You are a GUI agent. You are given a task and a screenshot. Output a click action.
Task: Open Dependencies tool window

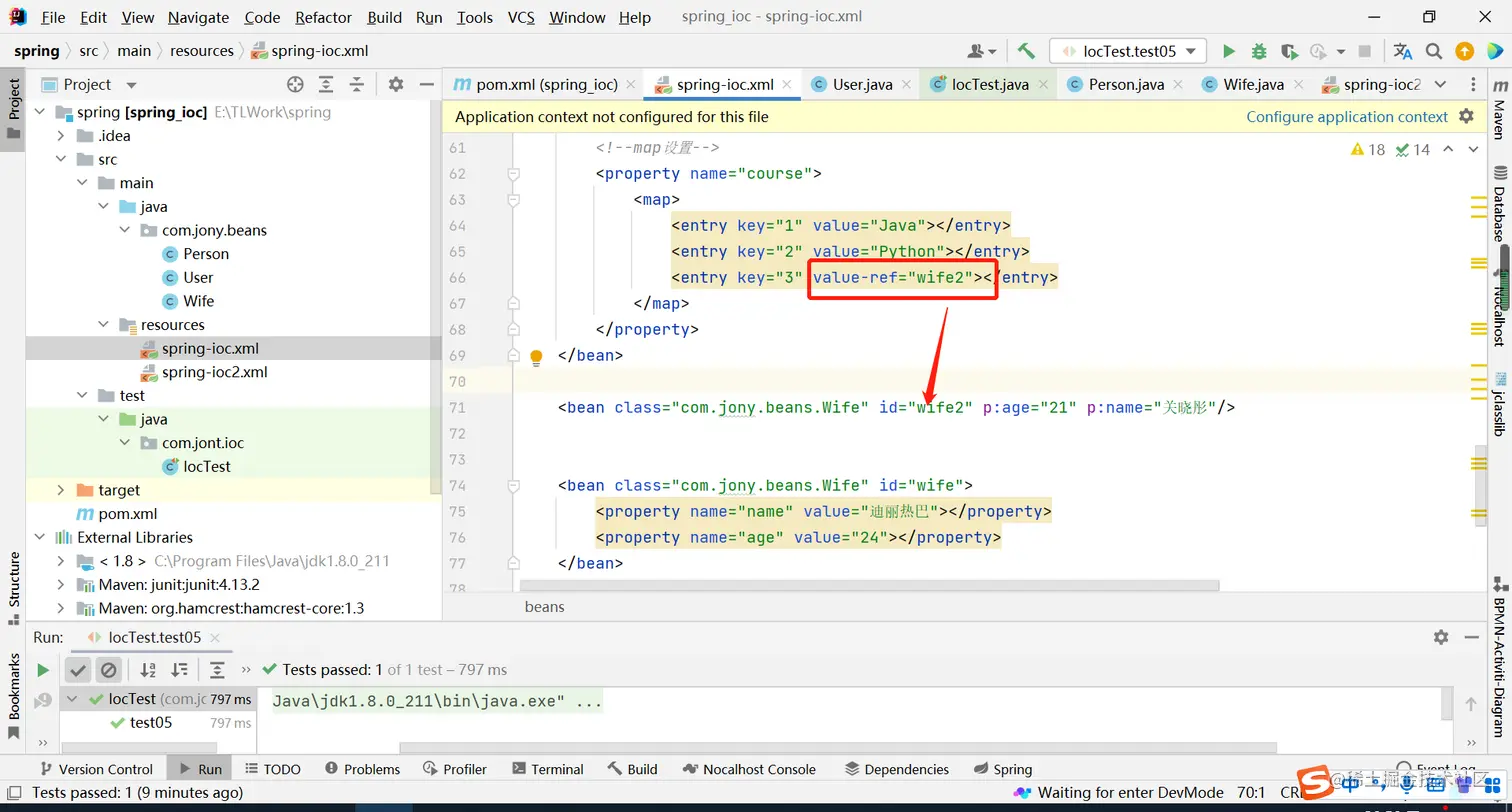pos(897,769)
